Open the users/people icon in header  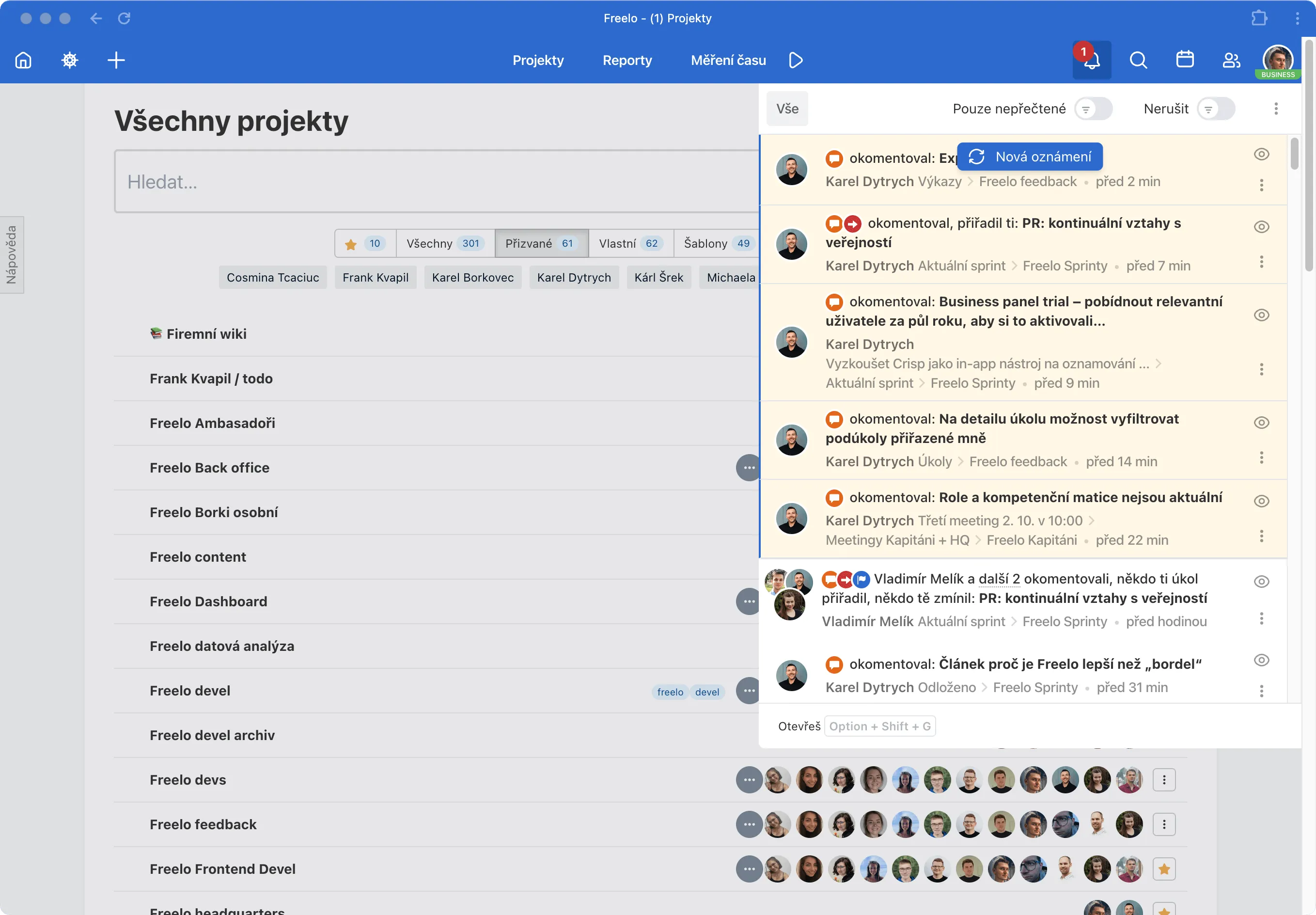click(1231, 60)
